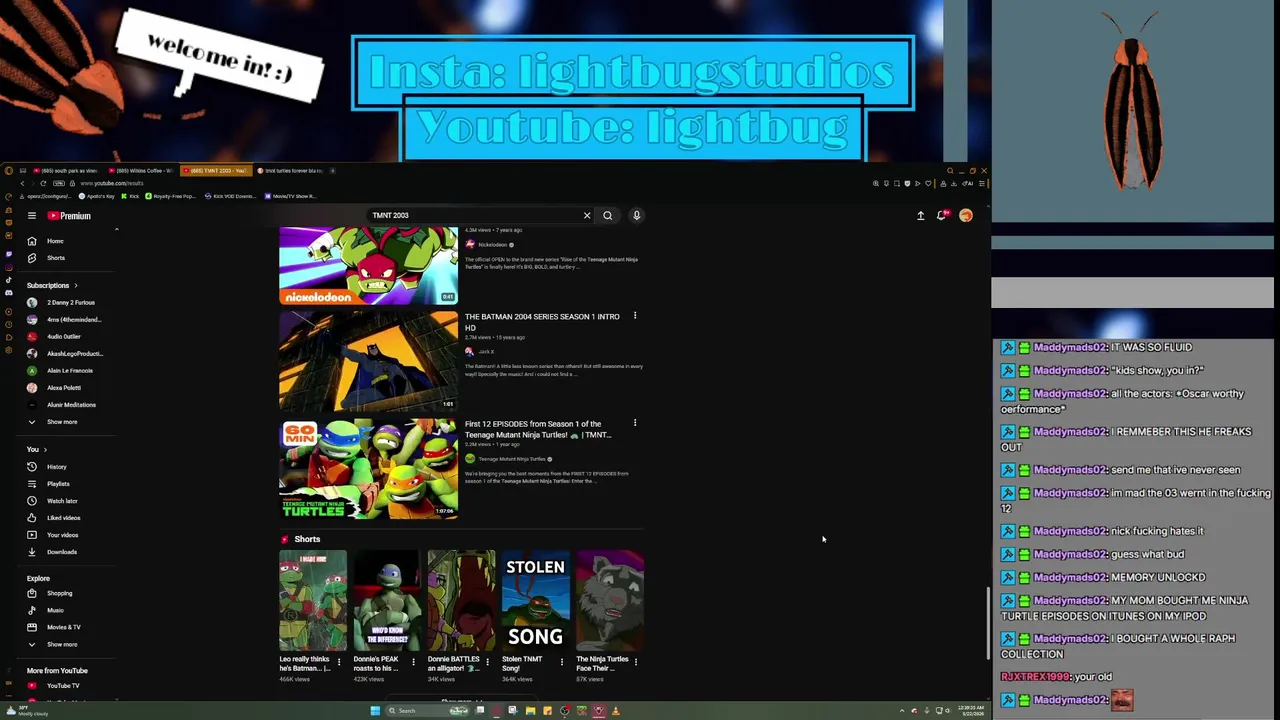Click the search magnifier button

(x=607, y=215)
